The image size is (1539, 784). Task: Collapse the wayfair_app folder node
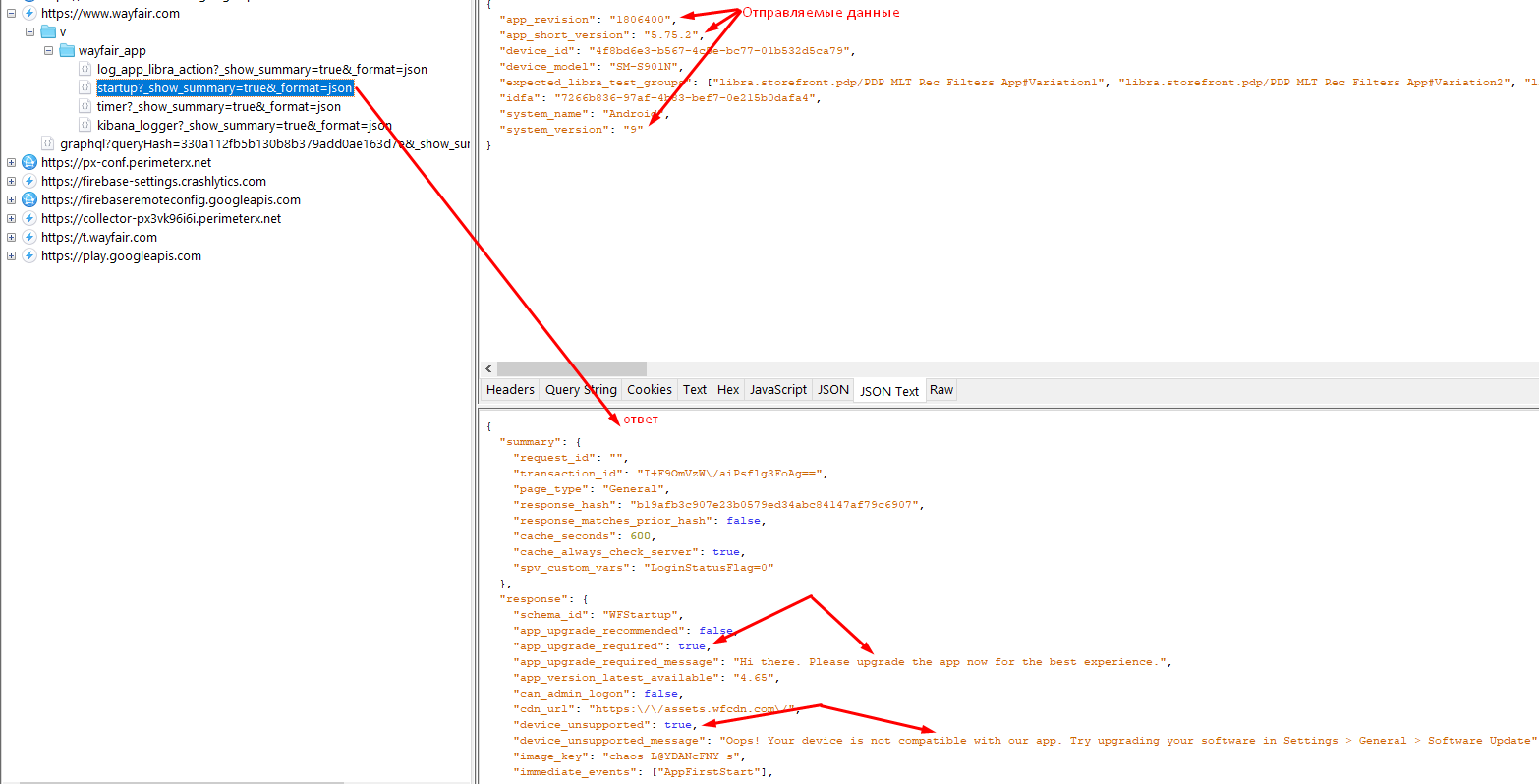tap(48, 51)
